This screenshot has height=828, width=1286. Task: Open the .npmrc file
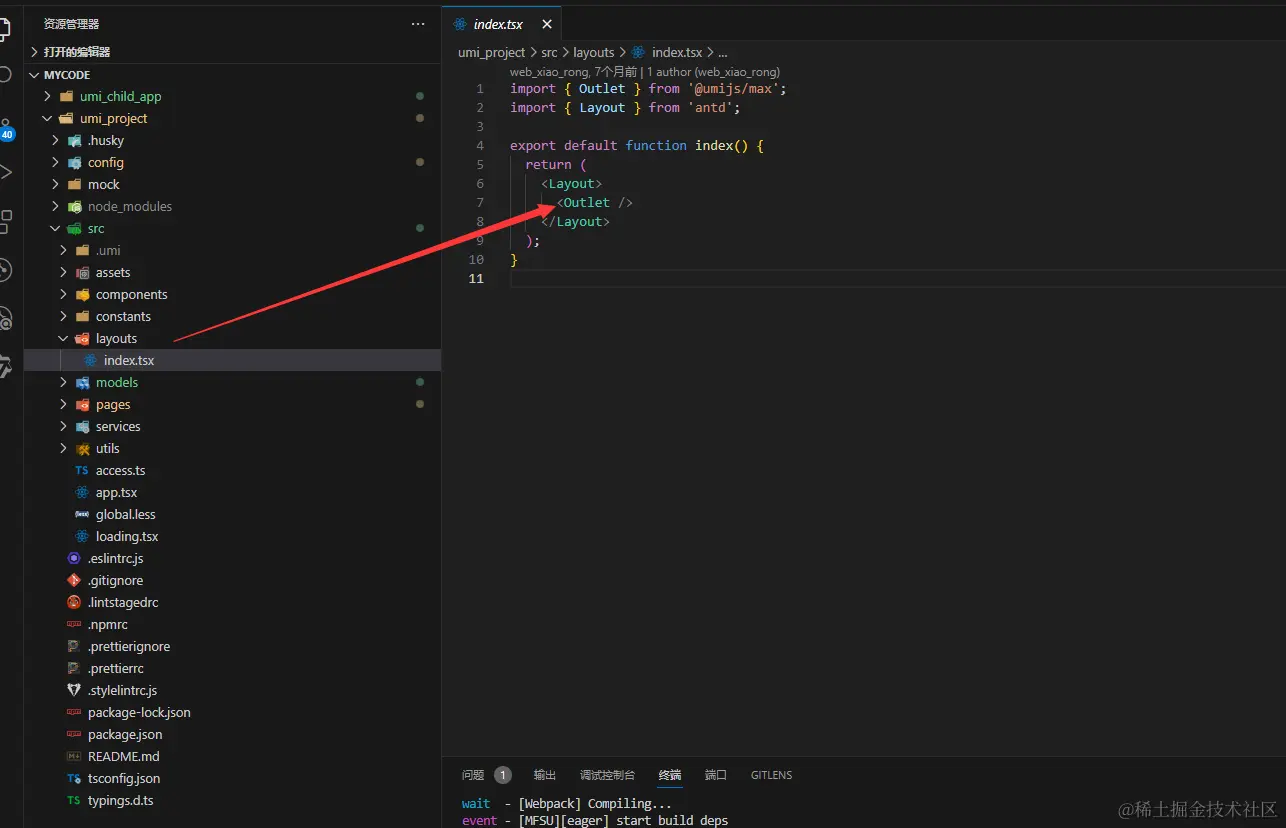pyautogui.click(x=232, y=625)
